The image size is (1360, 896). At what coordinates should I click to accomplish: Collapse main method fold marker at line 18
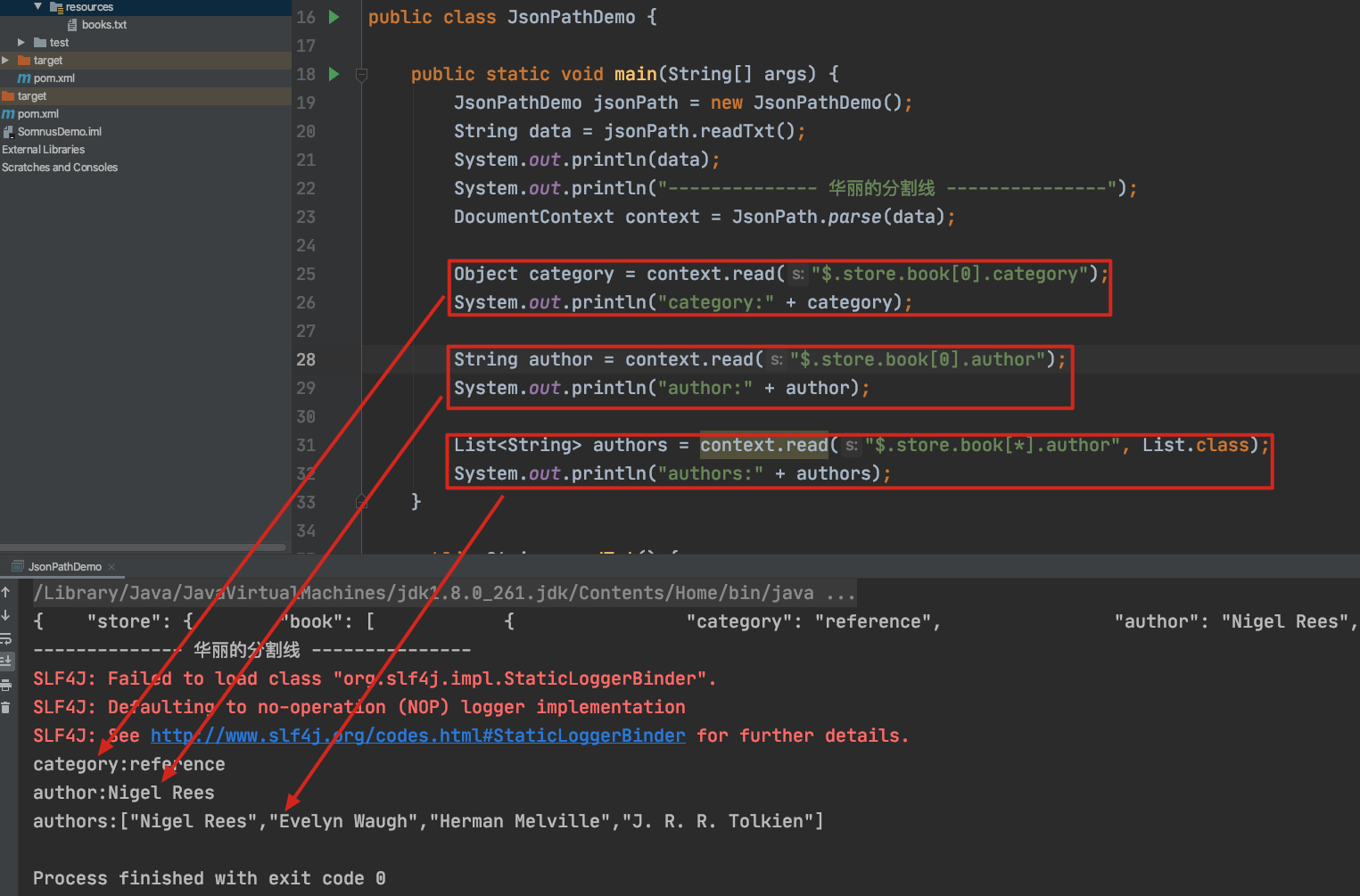pyautogui.click(x=361, y=74)
